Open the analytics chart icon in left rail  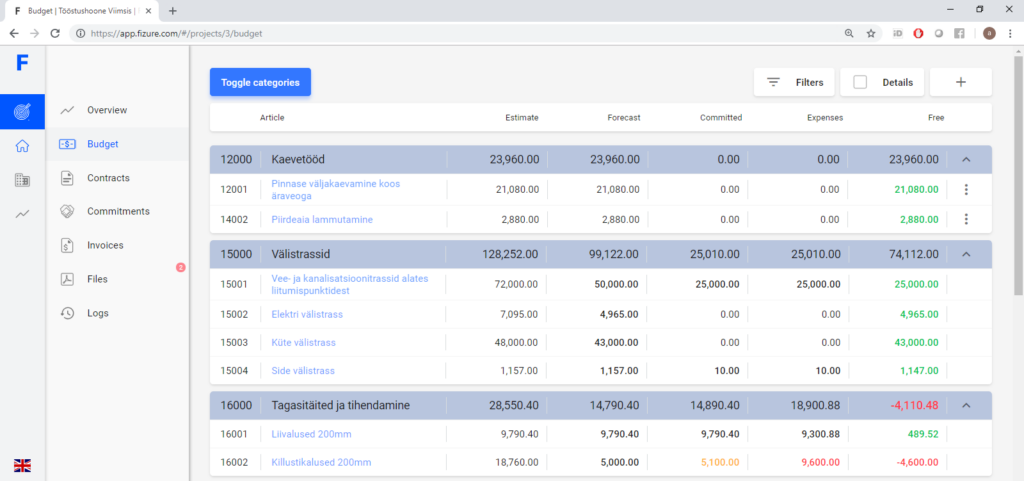(x=22, y=213)
